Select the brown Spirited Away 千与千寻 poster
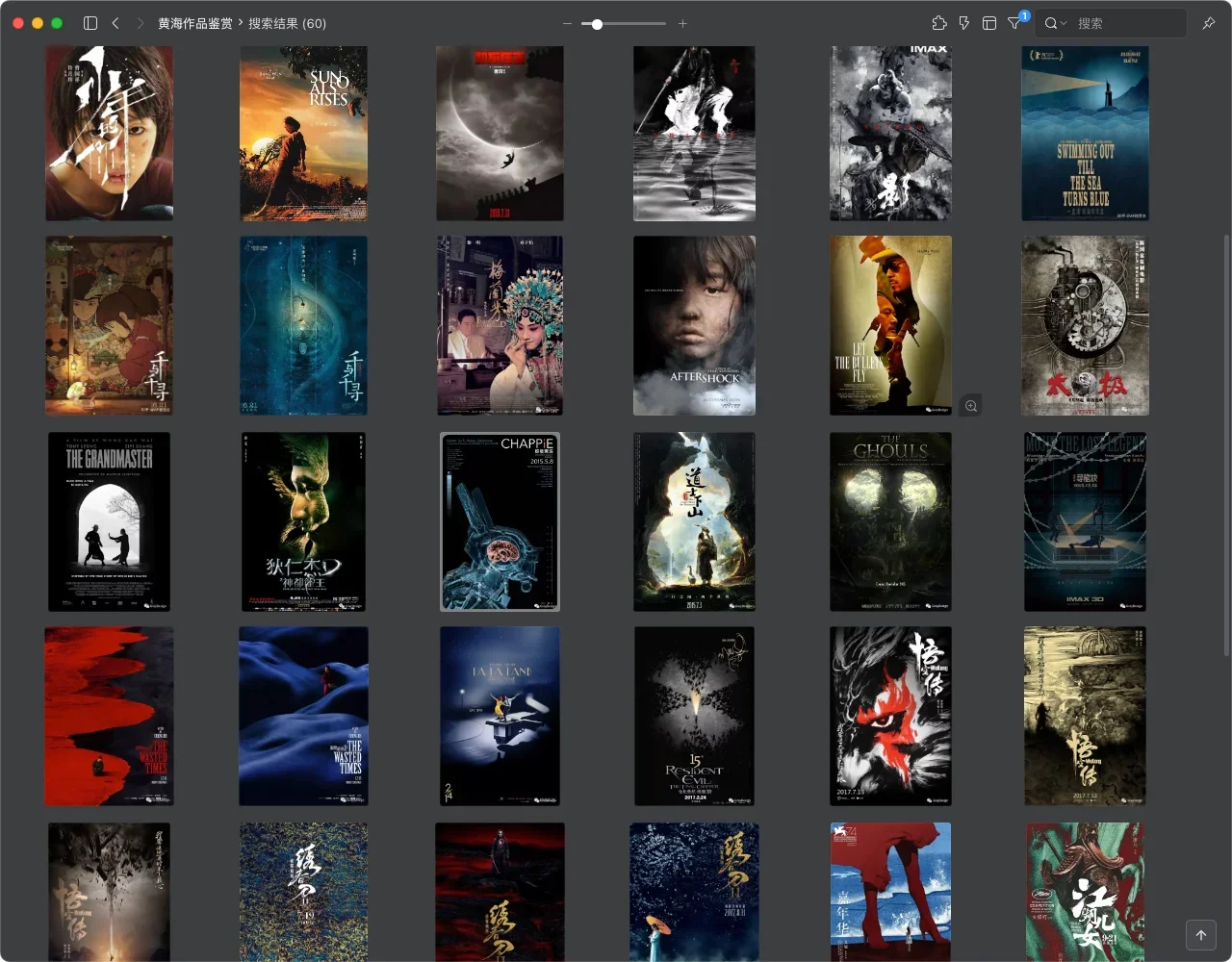 109,325
